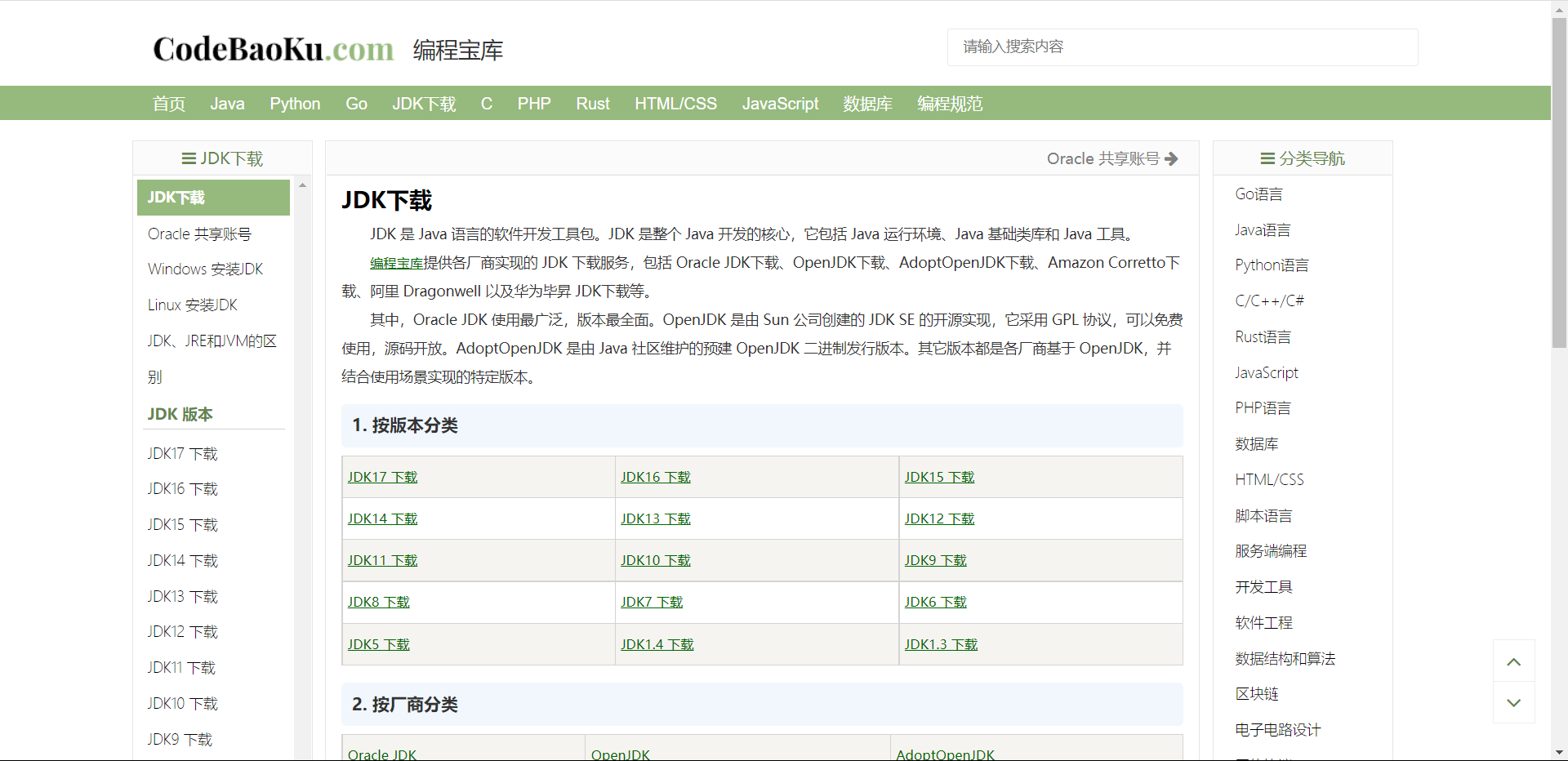Click JDK6 下载 in the version table
Image resolution: width=1568 pixels, height=761 pixels.
935,602
